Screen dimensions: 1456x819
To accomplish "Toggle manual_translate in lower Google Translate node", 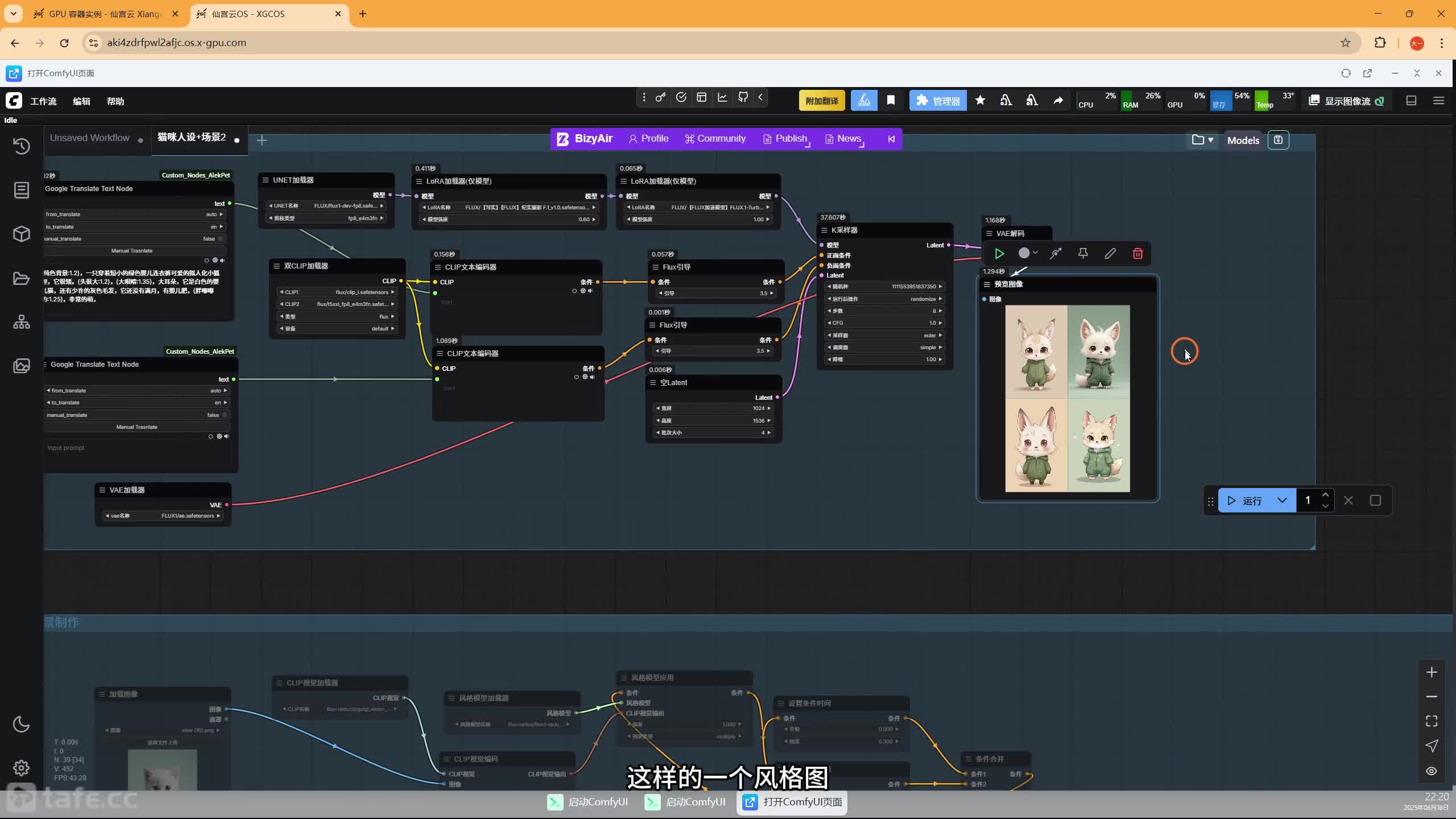I will 137,415.
